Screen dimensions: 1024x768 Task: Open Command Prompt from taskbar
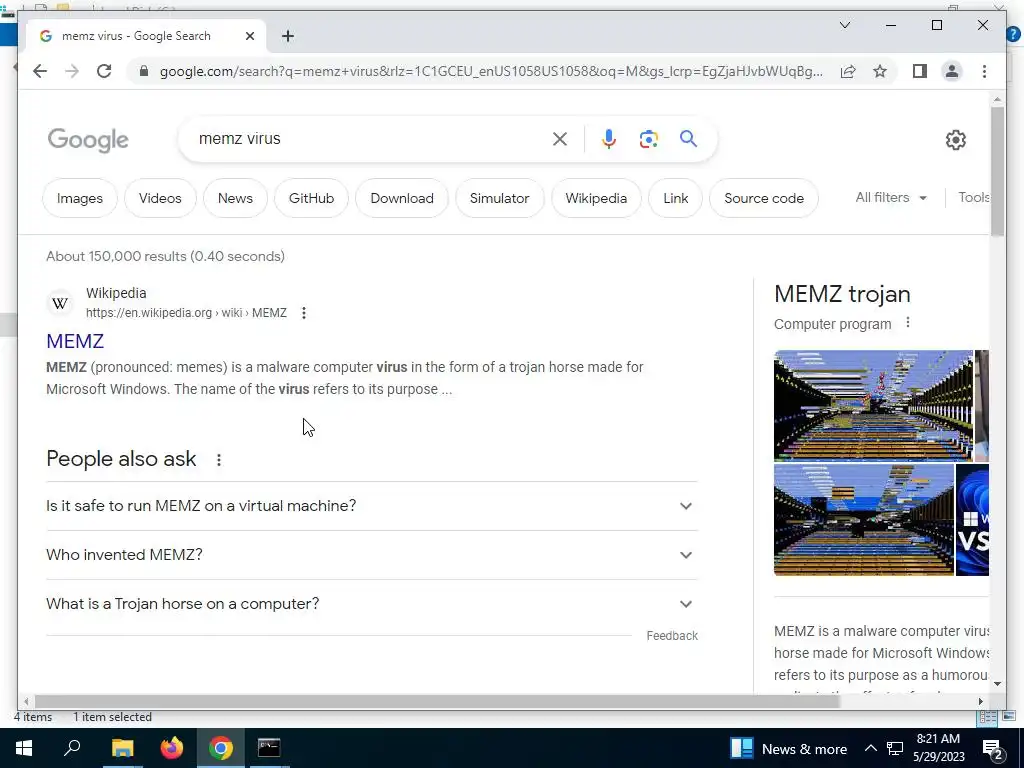pos(269,748)
